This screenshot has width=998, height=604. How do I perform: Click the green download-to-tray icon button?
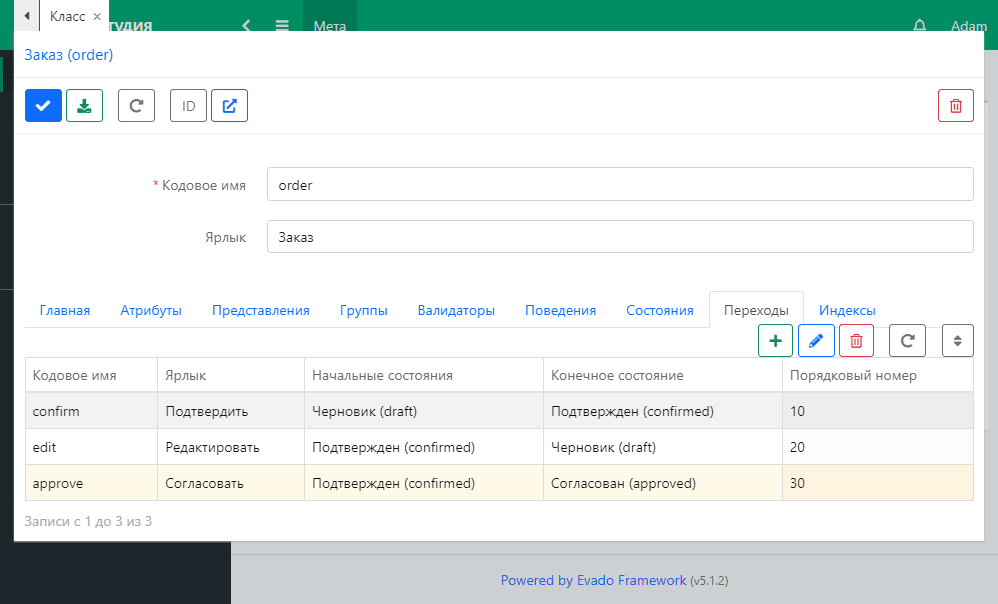click(x=85, y=106)
